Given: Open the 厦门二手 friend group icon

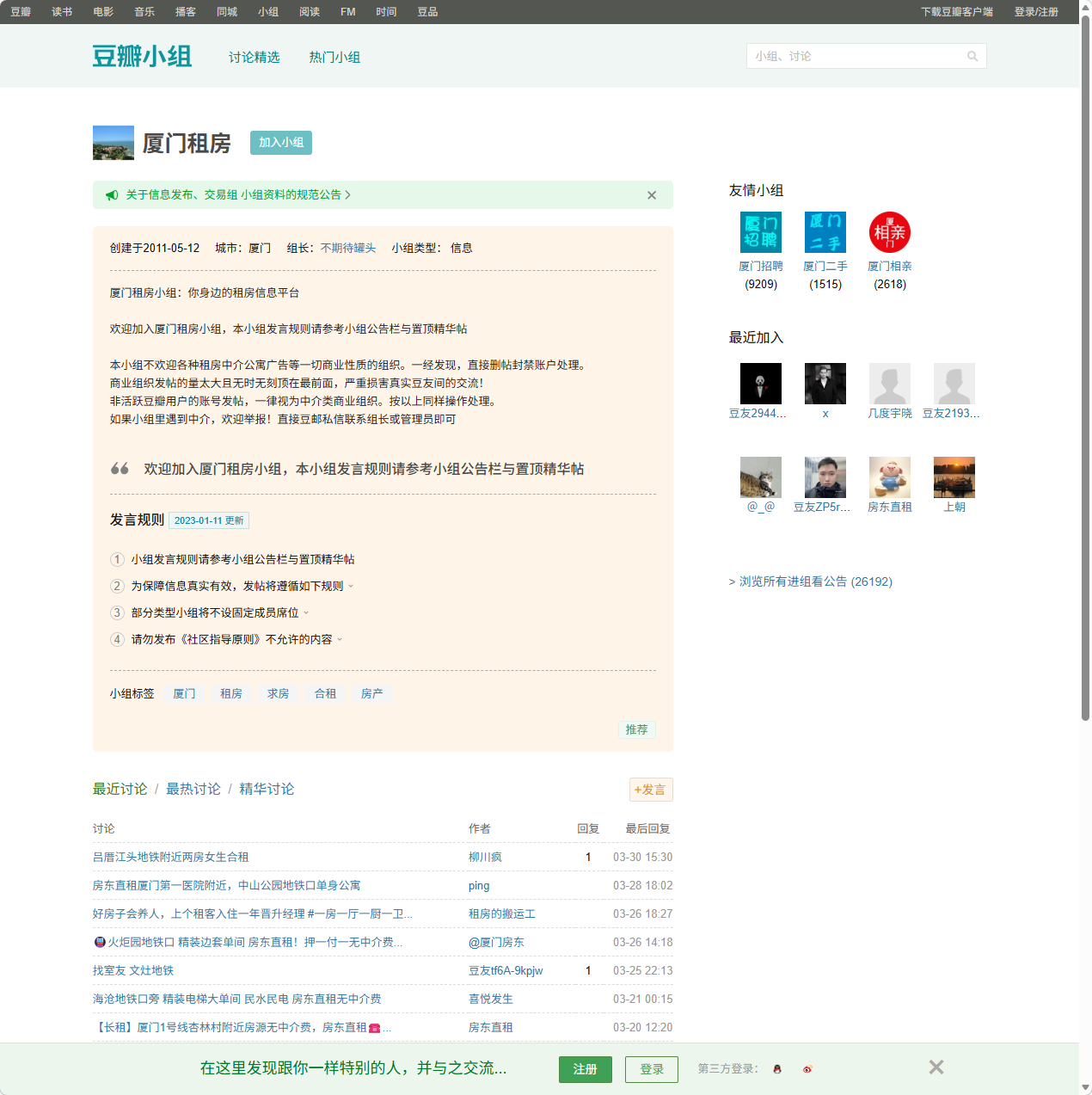Looking at the screenshot, I should pyautogui.click(x=825, y=231).
